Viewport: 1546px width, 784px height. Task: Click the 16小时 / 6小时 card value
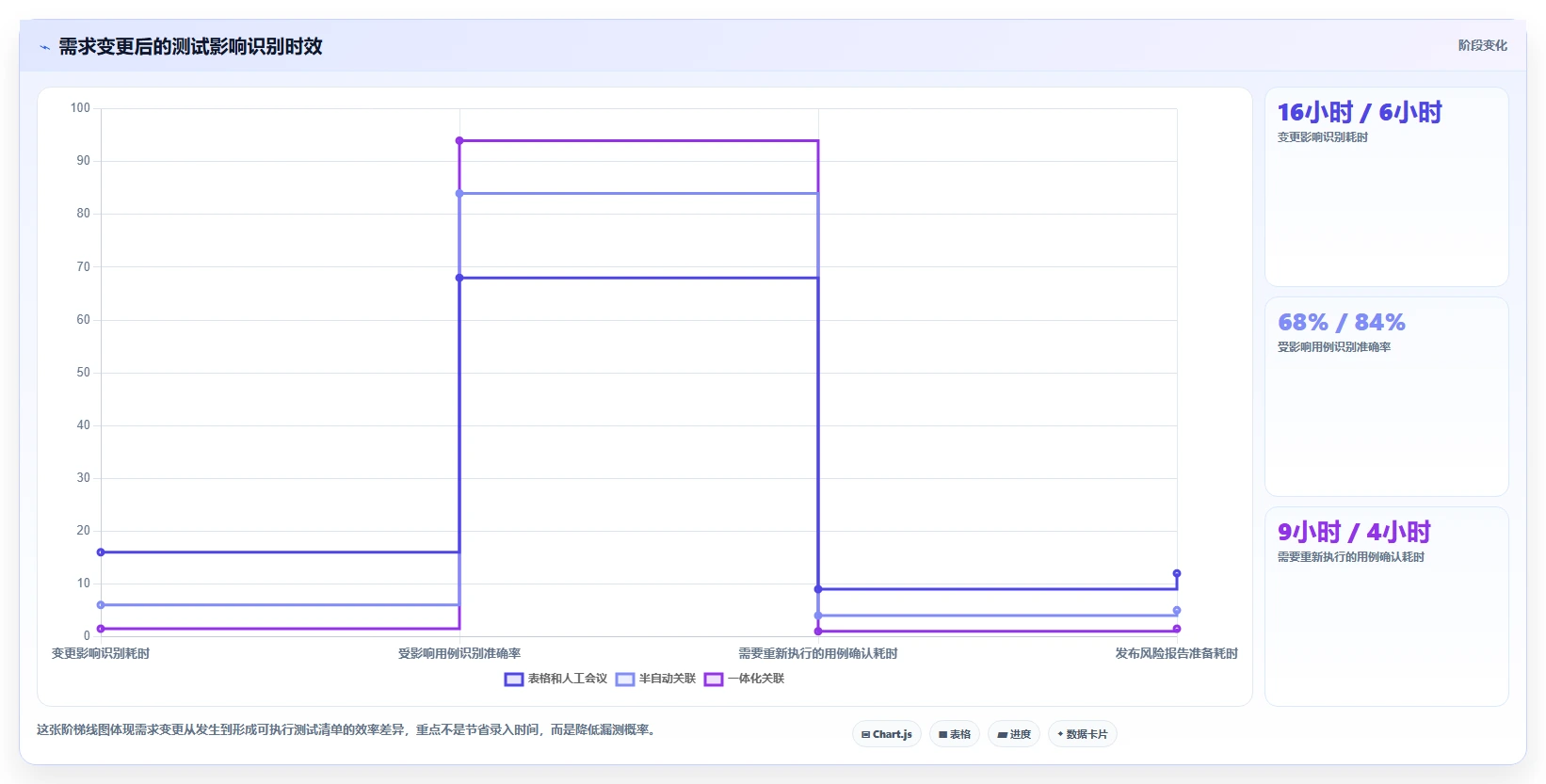pos(1360,113)
